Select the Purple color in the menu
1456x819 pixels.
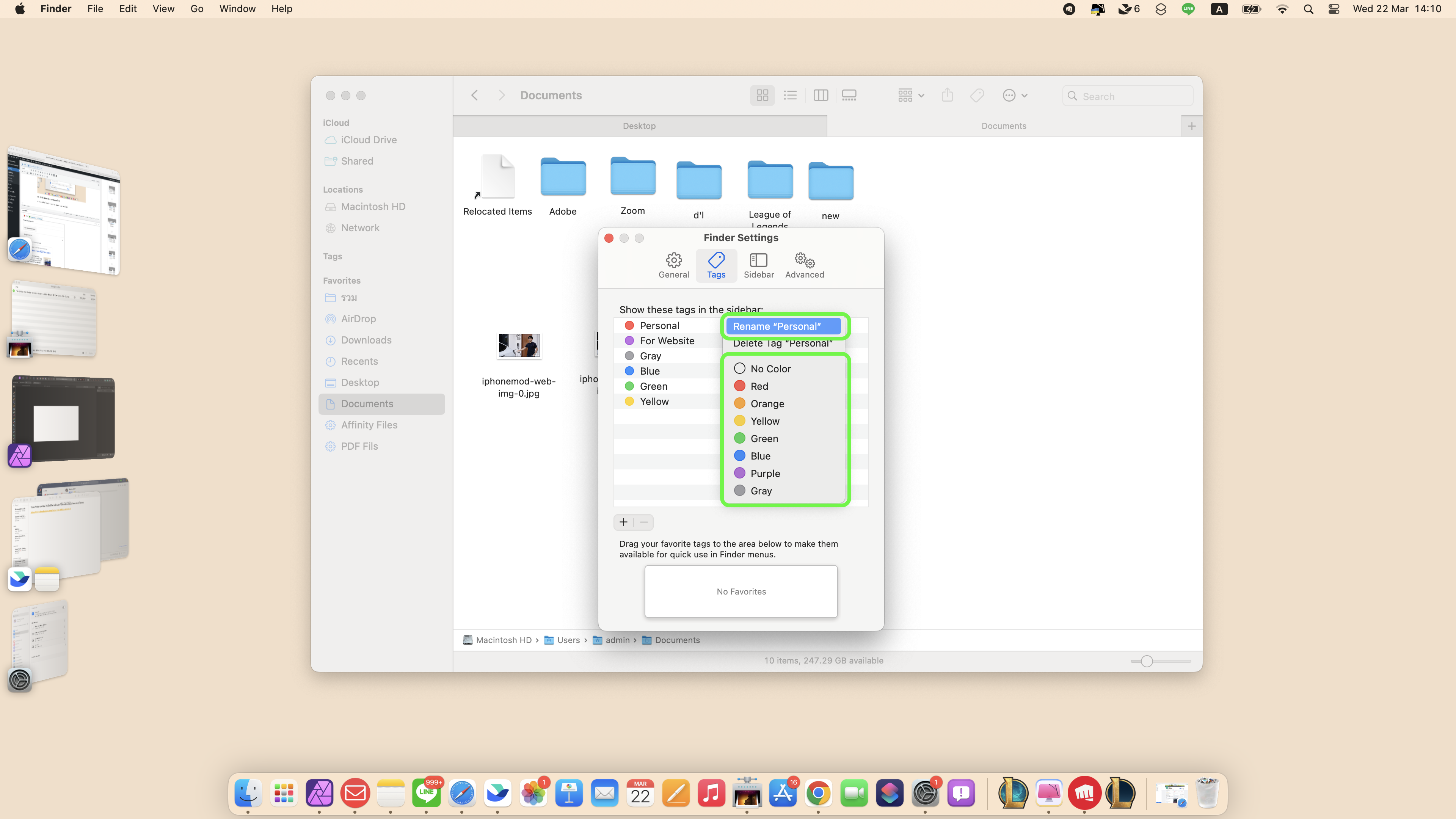[x=764, y=474]
